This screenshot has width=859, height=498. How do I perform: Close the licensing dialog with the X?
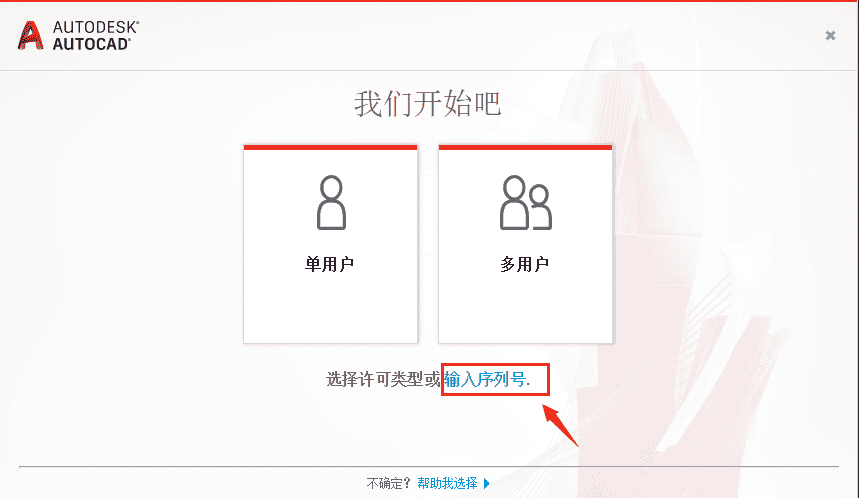tap(831, 36)
